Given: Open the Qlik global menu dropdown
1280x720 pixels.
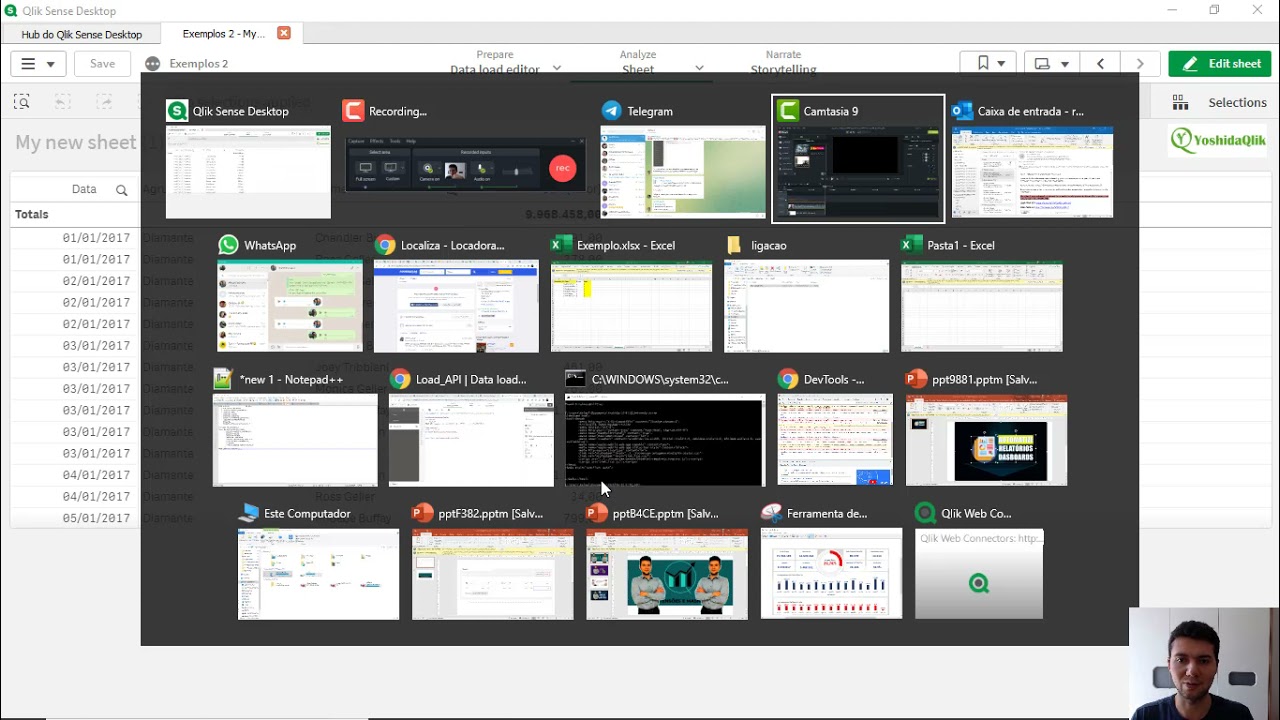Looking at the screenshot, I should [38, 63].
